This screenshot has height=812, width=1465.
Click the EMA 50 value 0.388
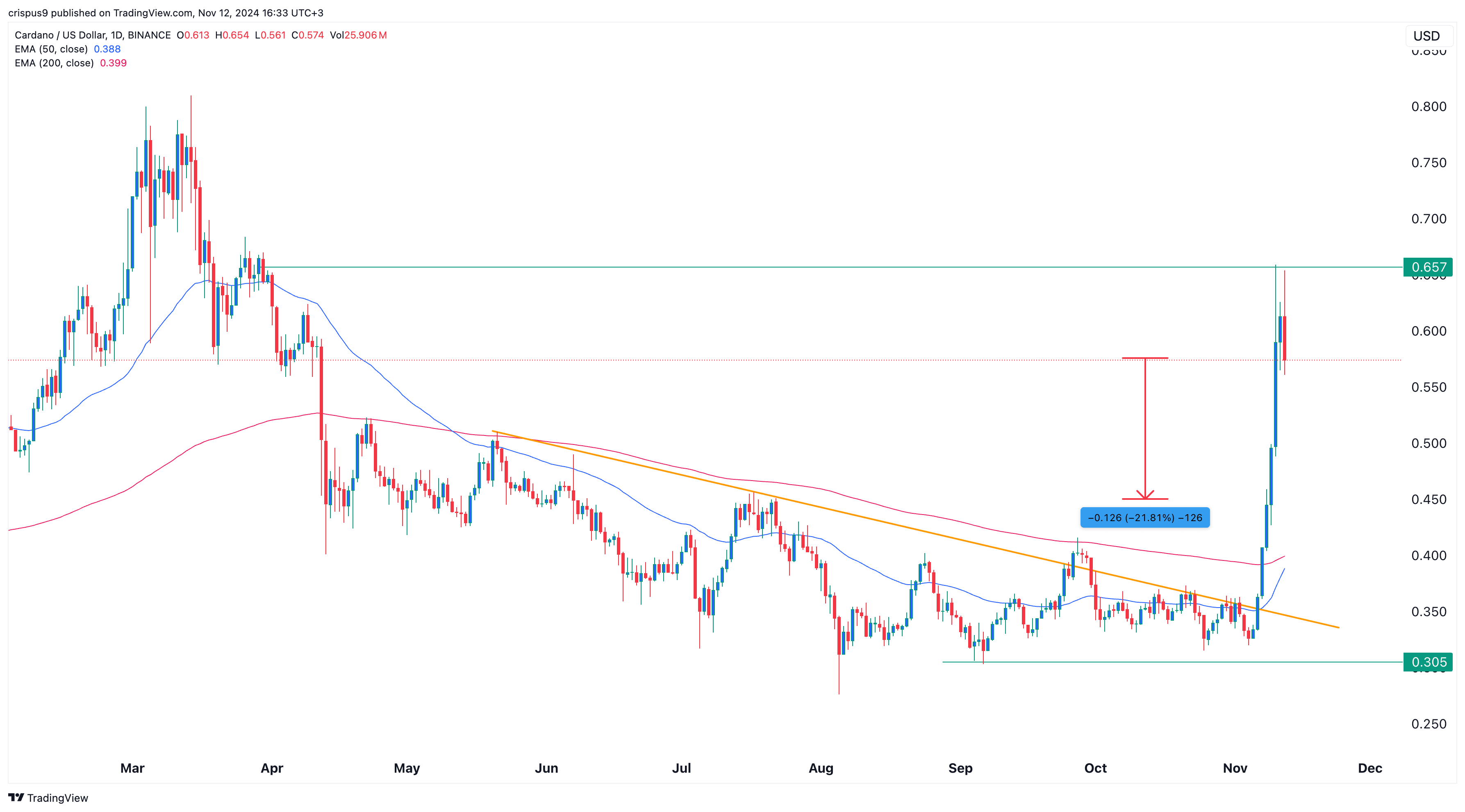107,49
